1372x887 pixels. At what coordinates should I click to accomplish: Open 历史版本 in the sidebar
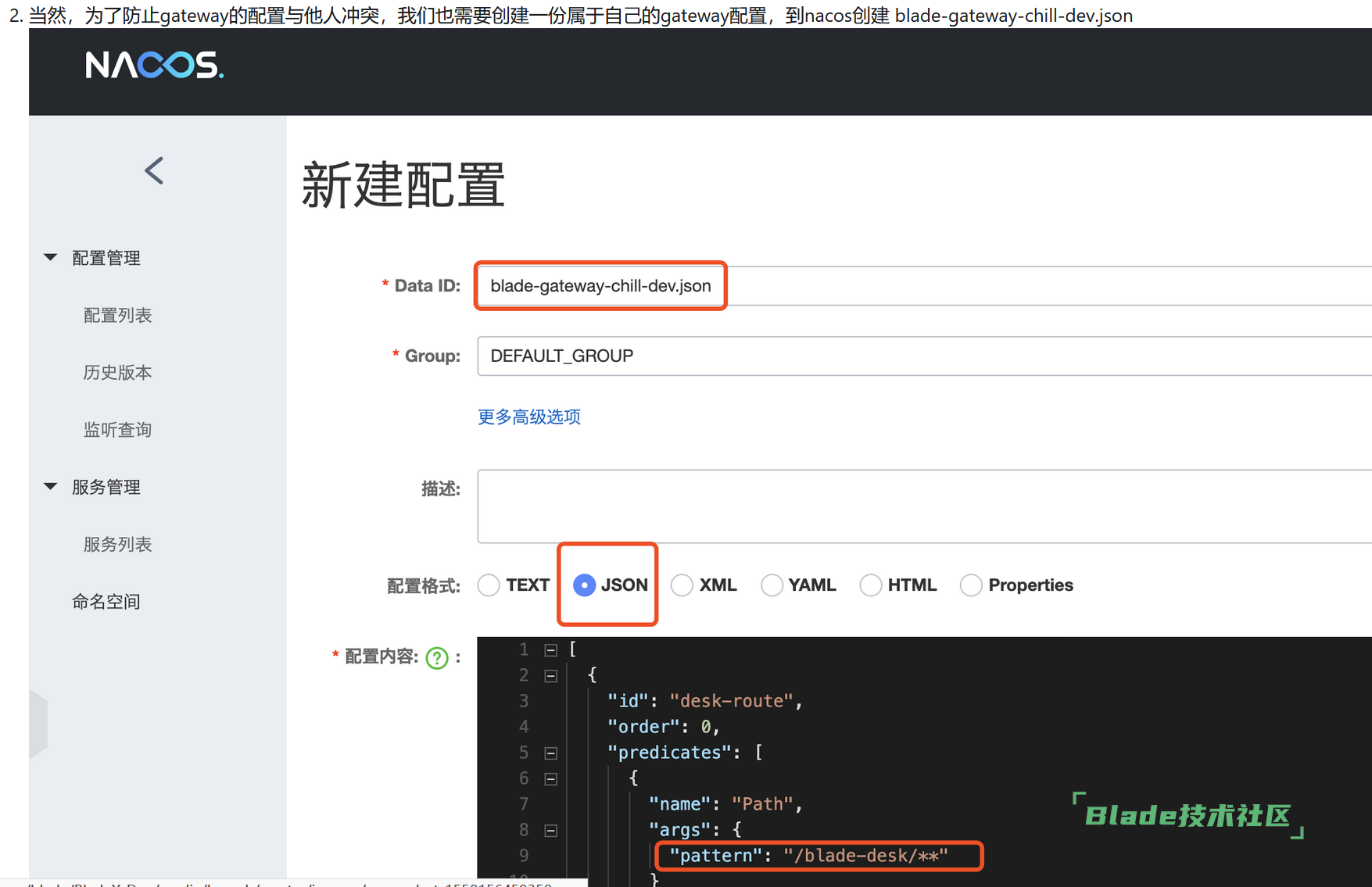coord(117,372)
